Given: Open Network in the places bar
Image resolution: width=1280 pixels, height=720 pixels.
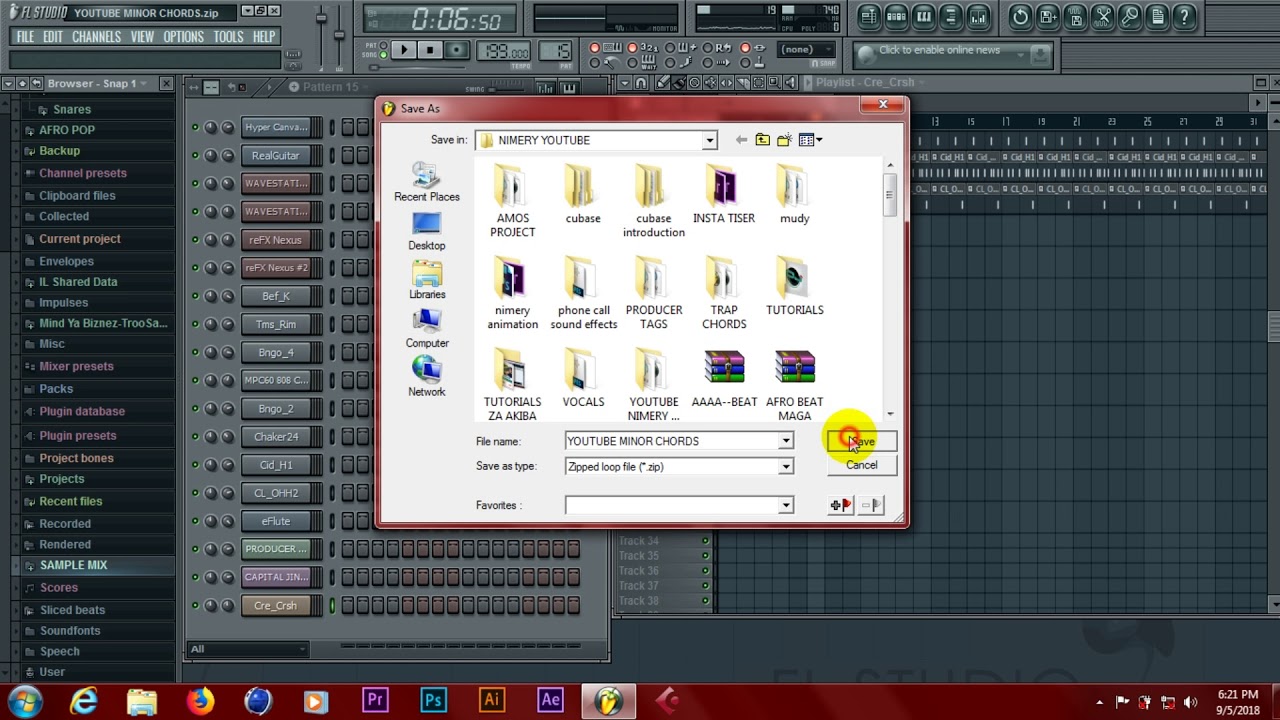Looking at the screenshot, I should pos(427,378).
